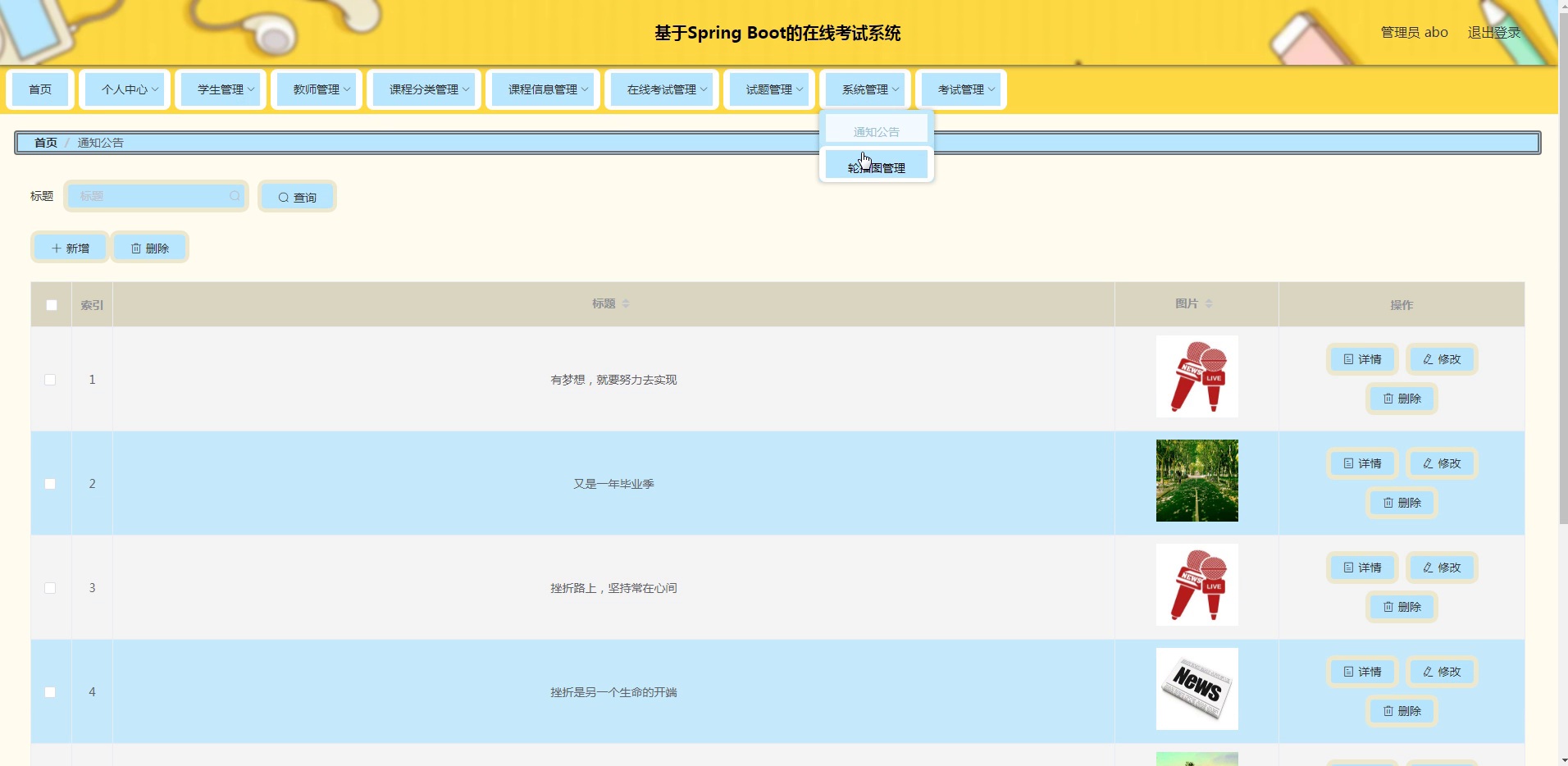Open the 课程信息管理 dropdown
Screen dimensions: 1568x766
pos(543,89)
